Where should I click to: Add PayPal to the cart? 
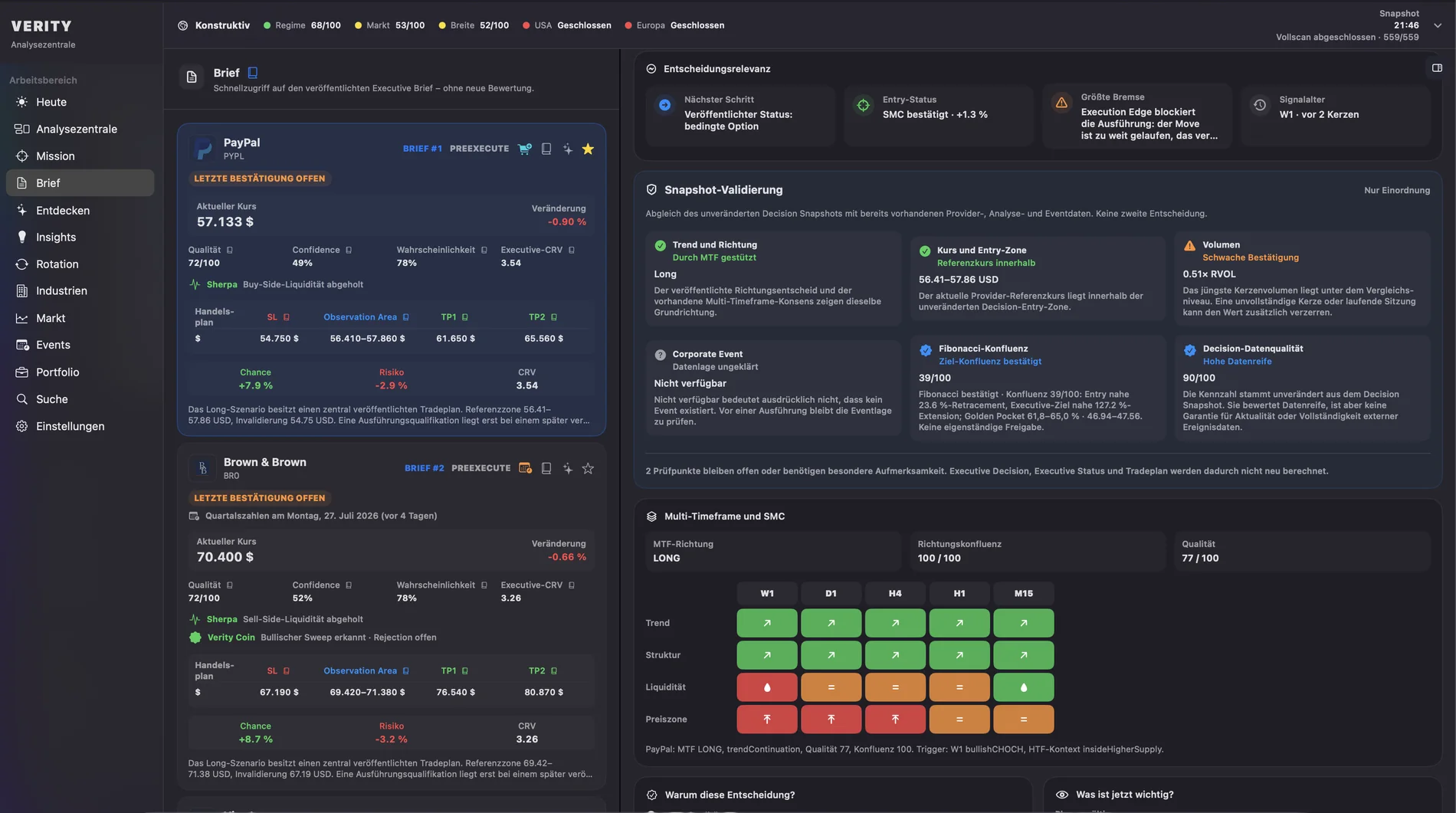[x=525, y=149]
